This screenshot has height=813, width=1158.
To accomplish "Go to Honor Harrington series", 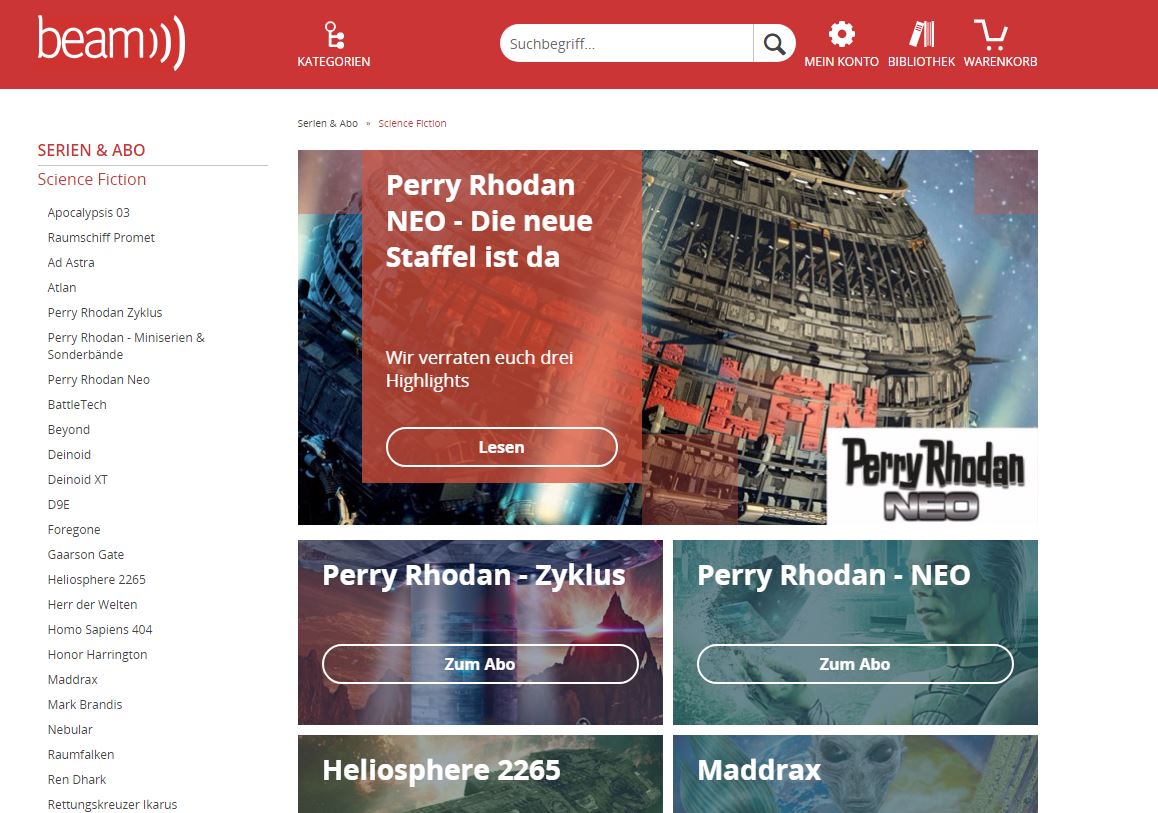I will click(x=97, y=655).
